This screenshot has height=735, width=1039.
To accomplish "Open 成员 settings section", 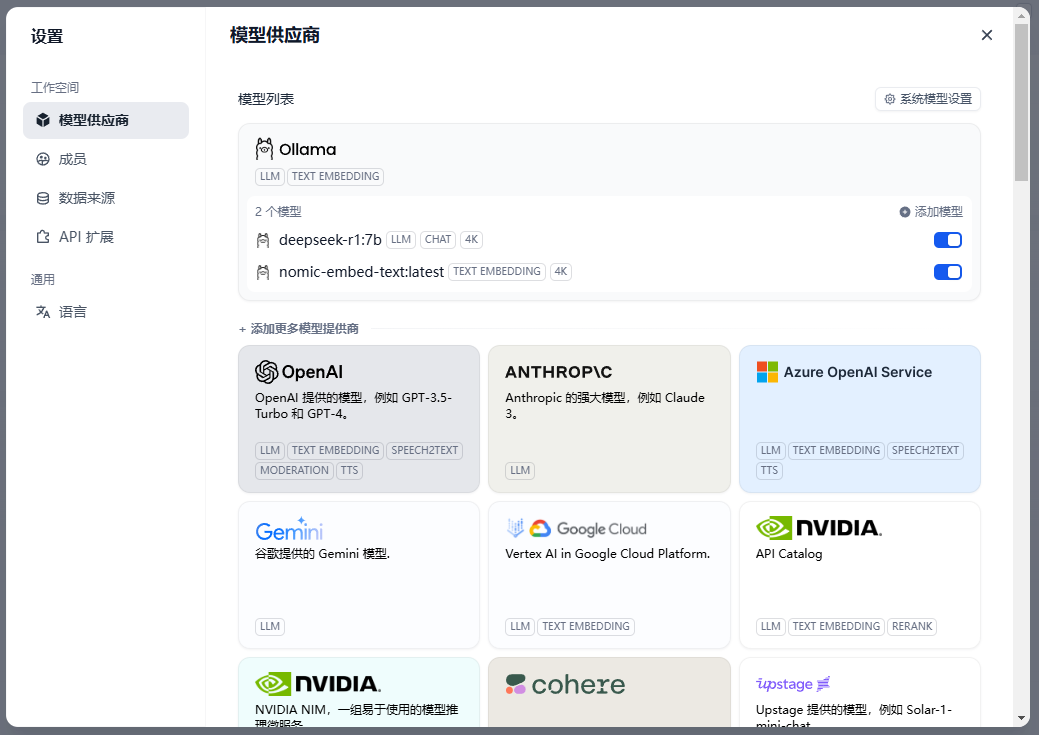I will (x=106, y=159).
